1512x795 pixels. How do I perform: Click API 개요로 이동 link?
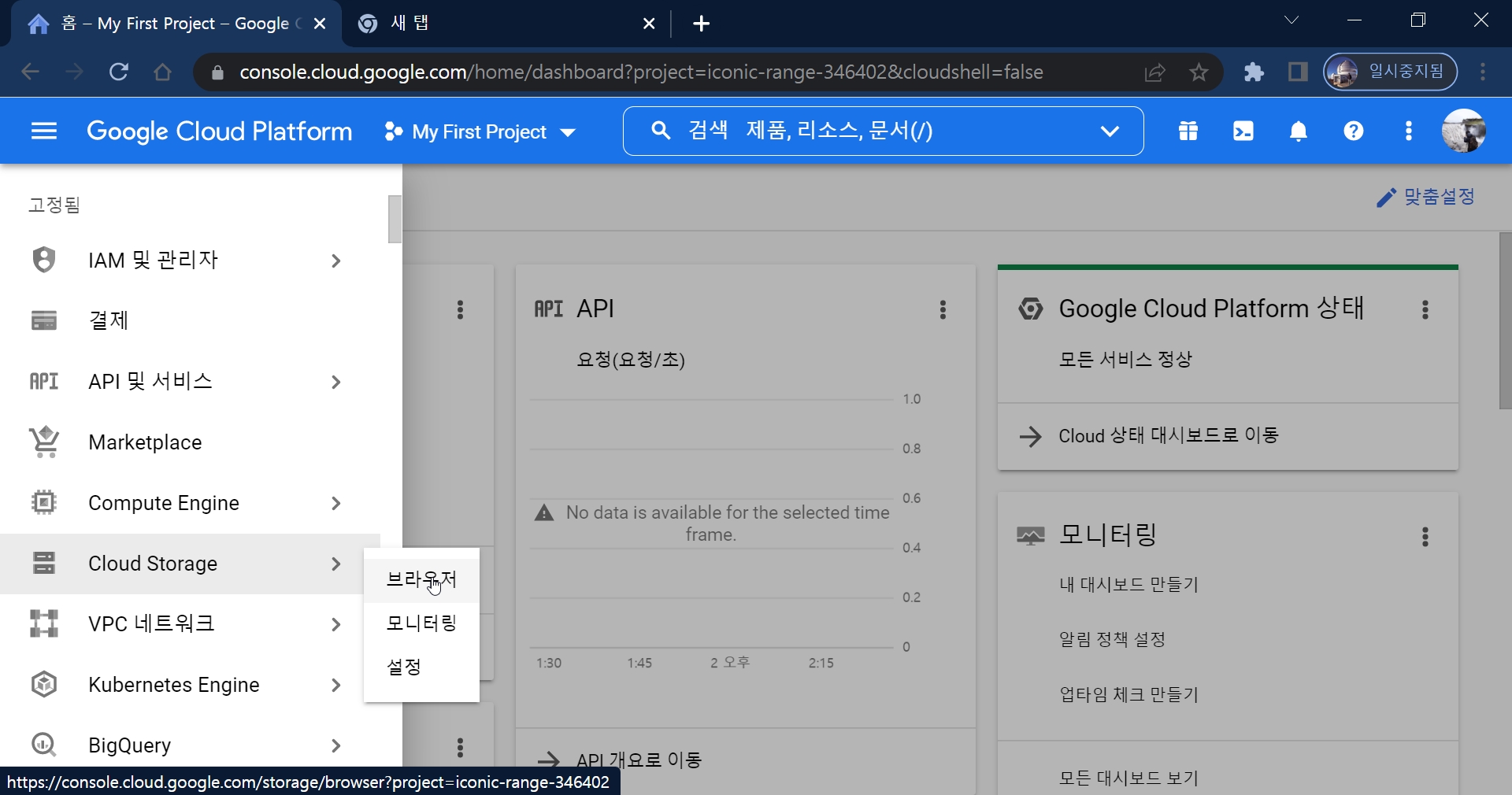tap(639, 760)
